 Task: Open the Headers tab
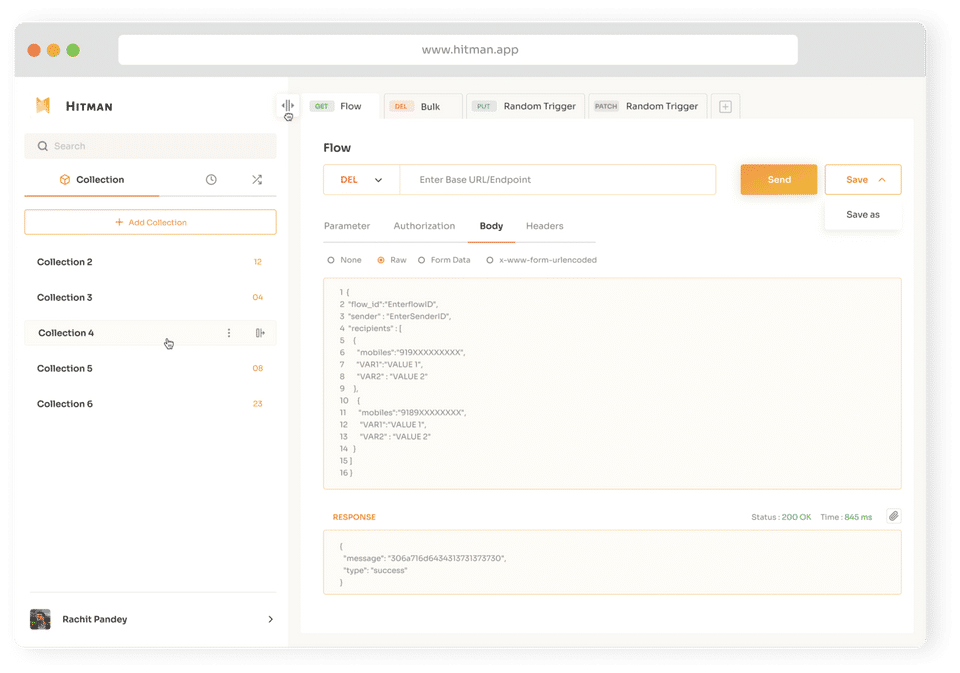click(544, 226)
